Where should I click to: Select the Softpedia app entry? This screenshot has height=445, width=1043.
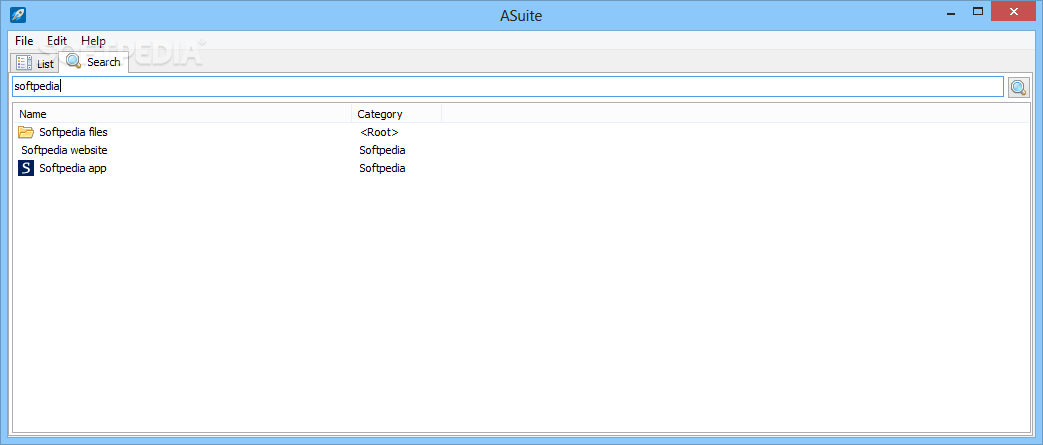click(73, 168)
